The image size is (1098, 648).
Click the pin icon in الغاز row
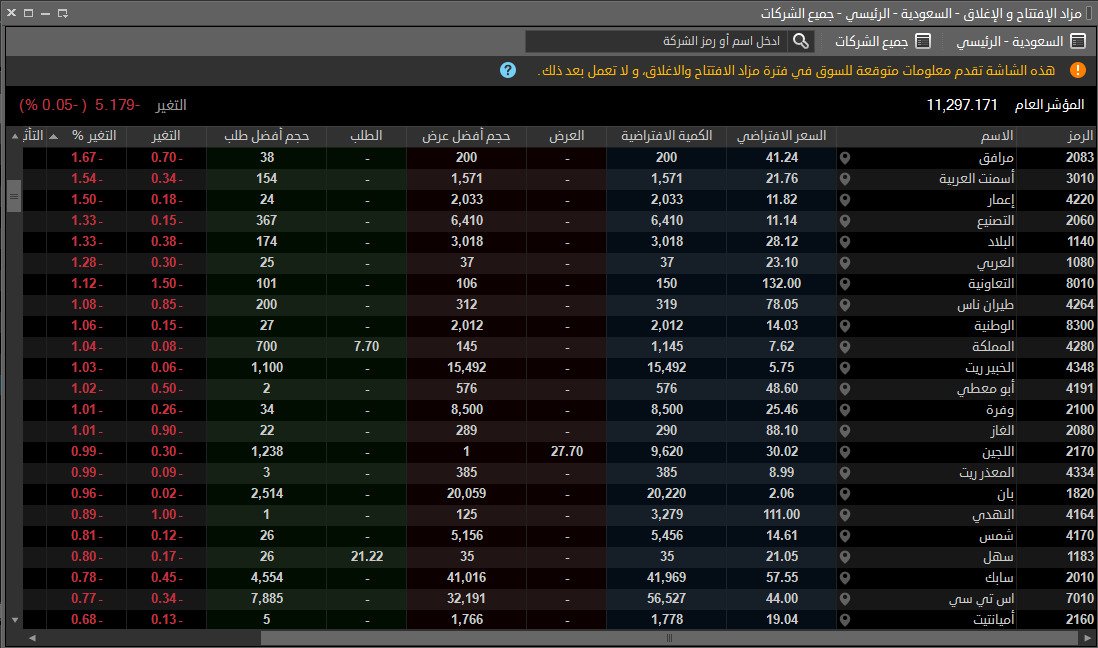845,431
